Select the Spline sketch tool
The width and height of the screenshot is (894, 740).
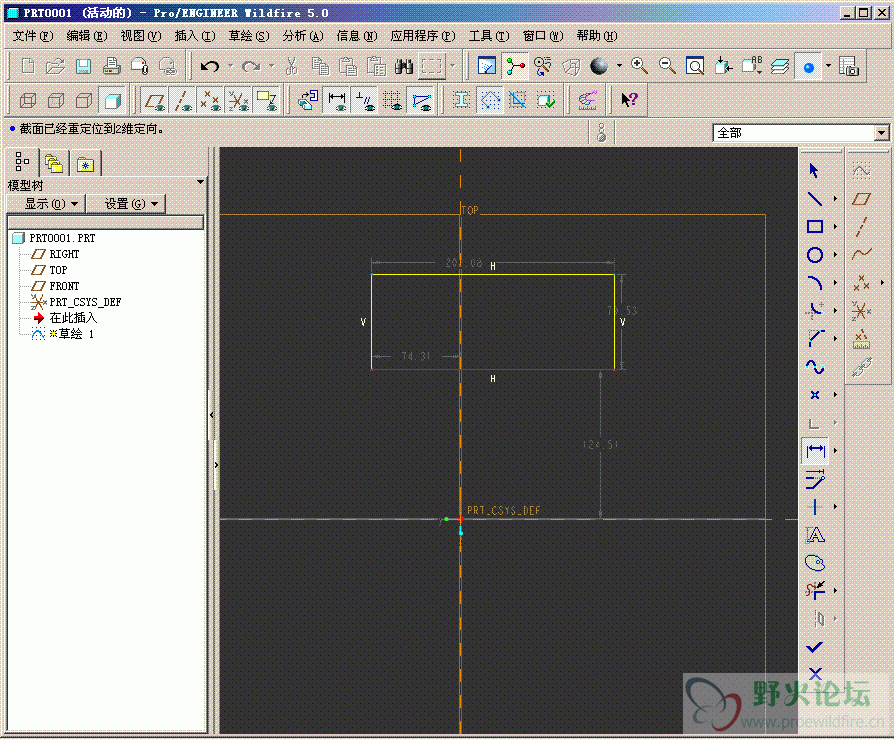pos(815,367)
